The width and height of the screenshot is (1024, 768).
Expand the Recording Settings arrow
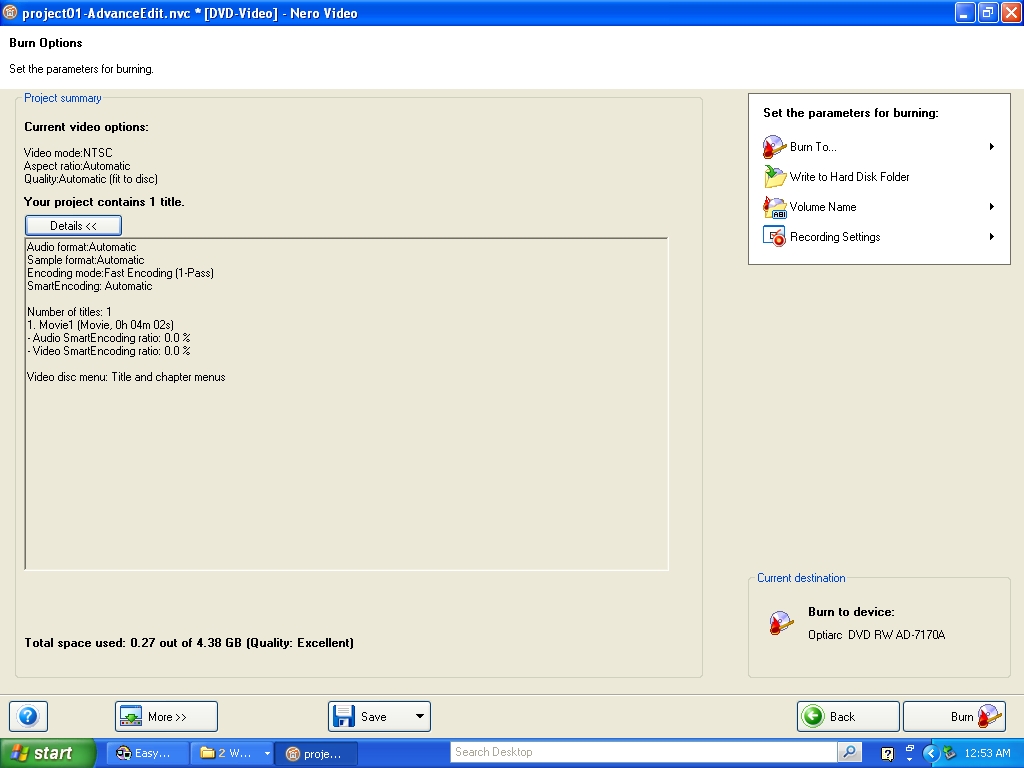(x=991, y=236)
